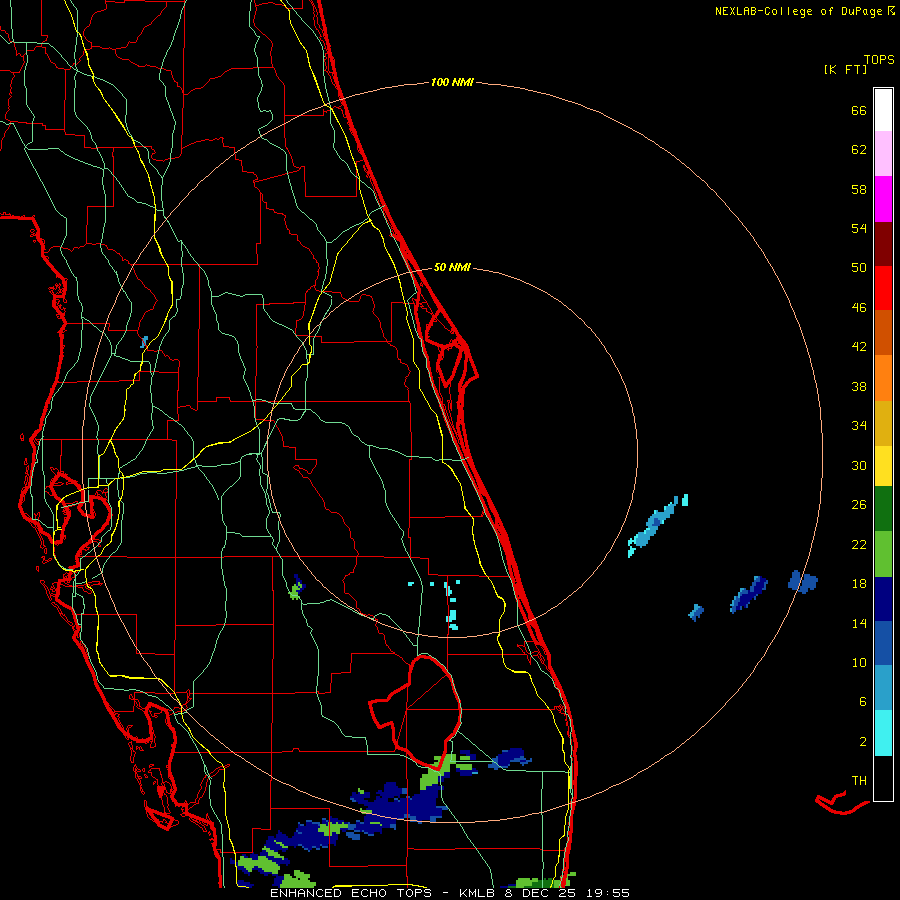The height and width of the screenshot is (900, 900).
Task: Select the bright red legend swatch
Action: [883, 288]
